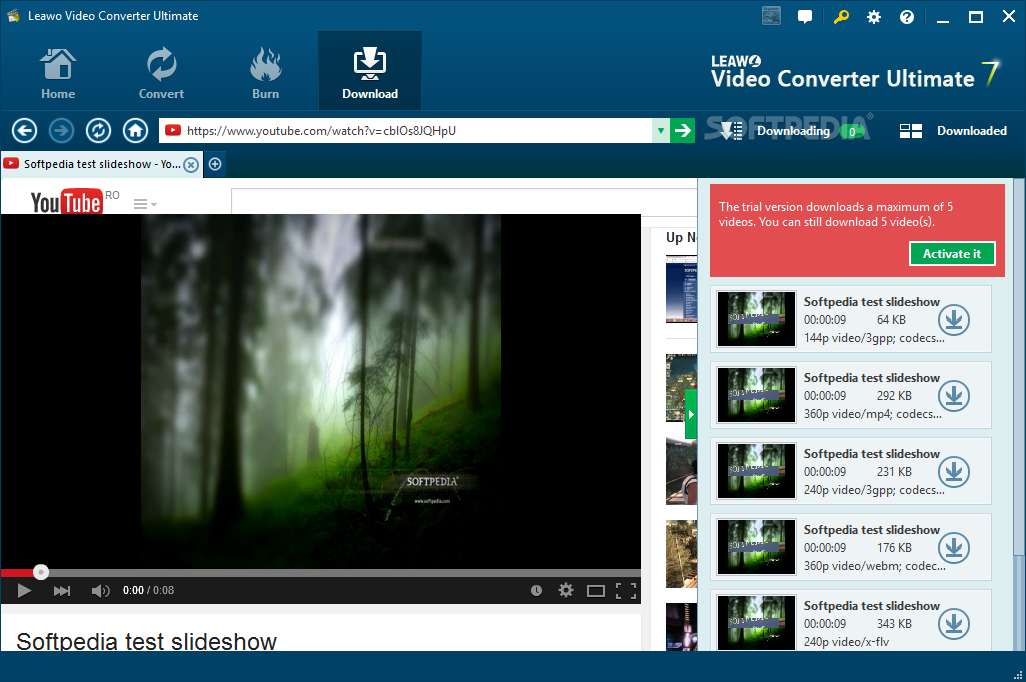Click the YouTube URL address field
Image resolution: width=1026 pixels, height=682 pixels.
coord(406,130)
